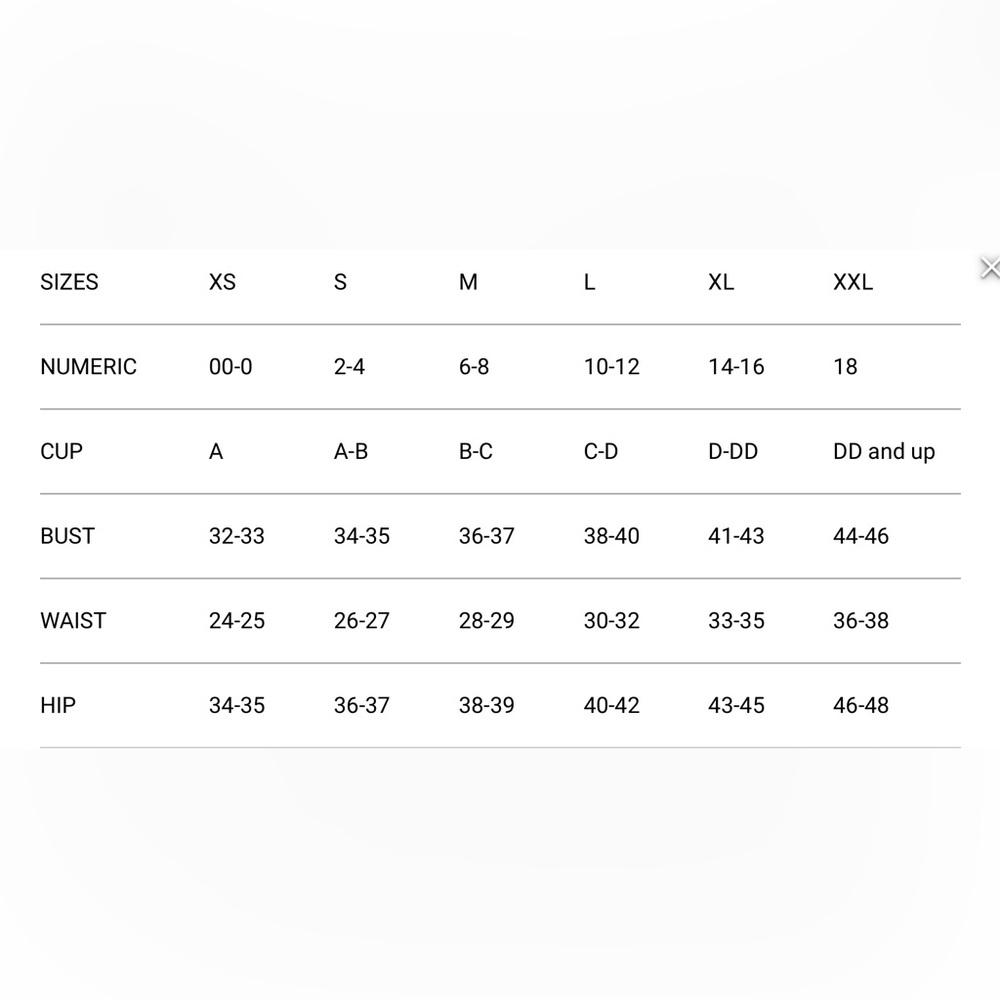Select bust measurement 38-40

click(611, 536)
